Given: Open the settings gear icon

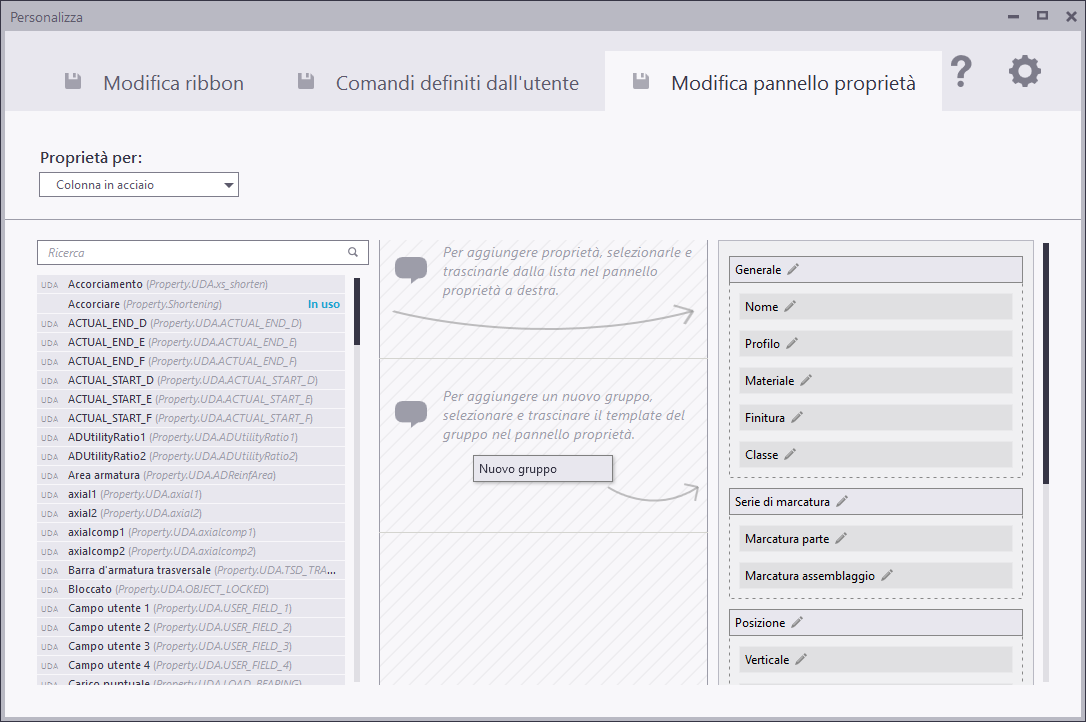Looking at the screenshot, I should 1024,71.
